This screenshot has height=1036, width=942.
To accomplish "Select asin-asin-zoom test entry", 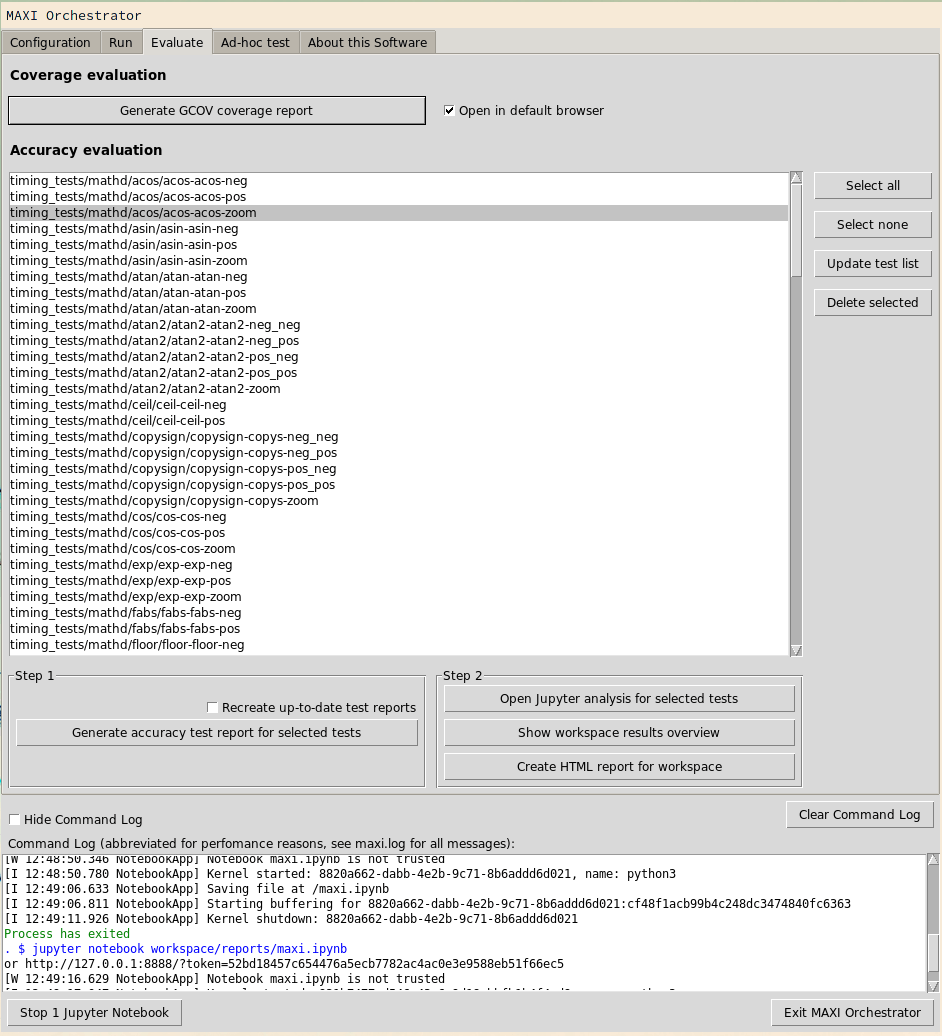I will 399,261.
